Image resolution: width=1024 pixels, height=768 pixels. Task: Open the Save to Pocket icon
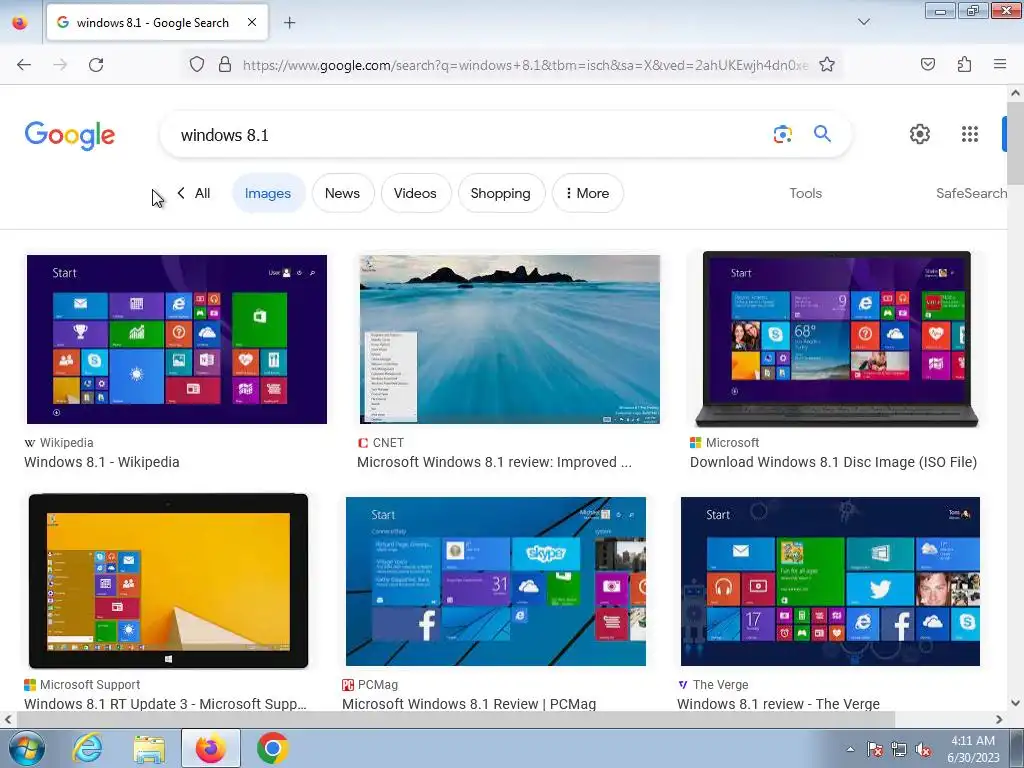click(928, 64)
